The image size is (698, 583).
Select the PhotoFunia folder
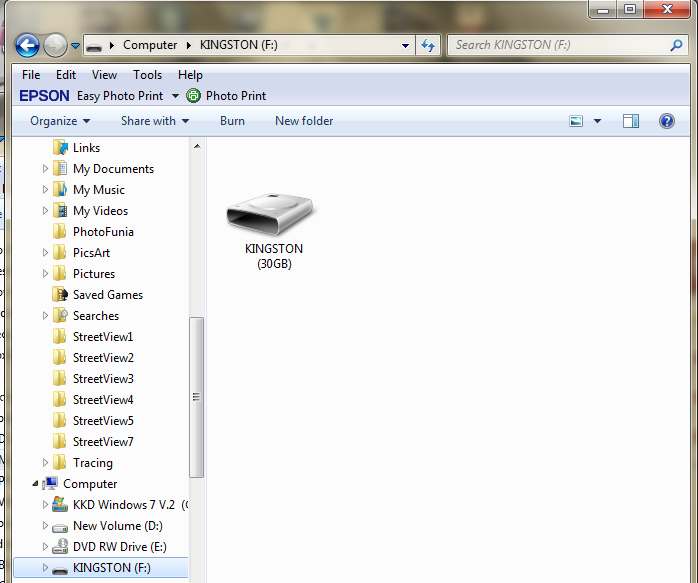pyautogui.click(x=103, y=231)
